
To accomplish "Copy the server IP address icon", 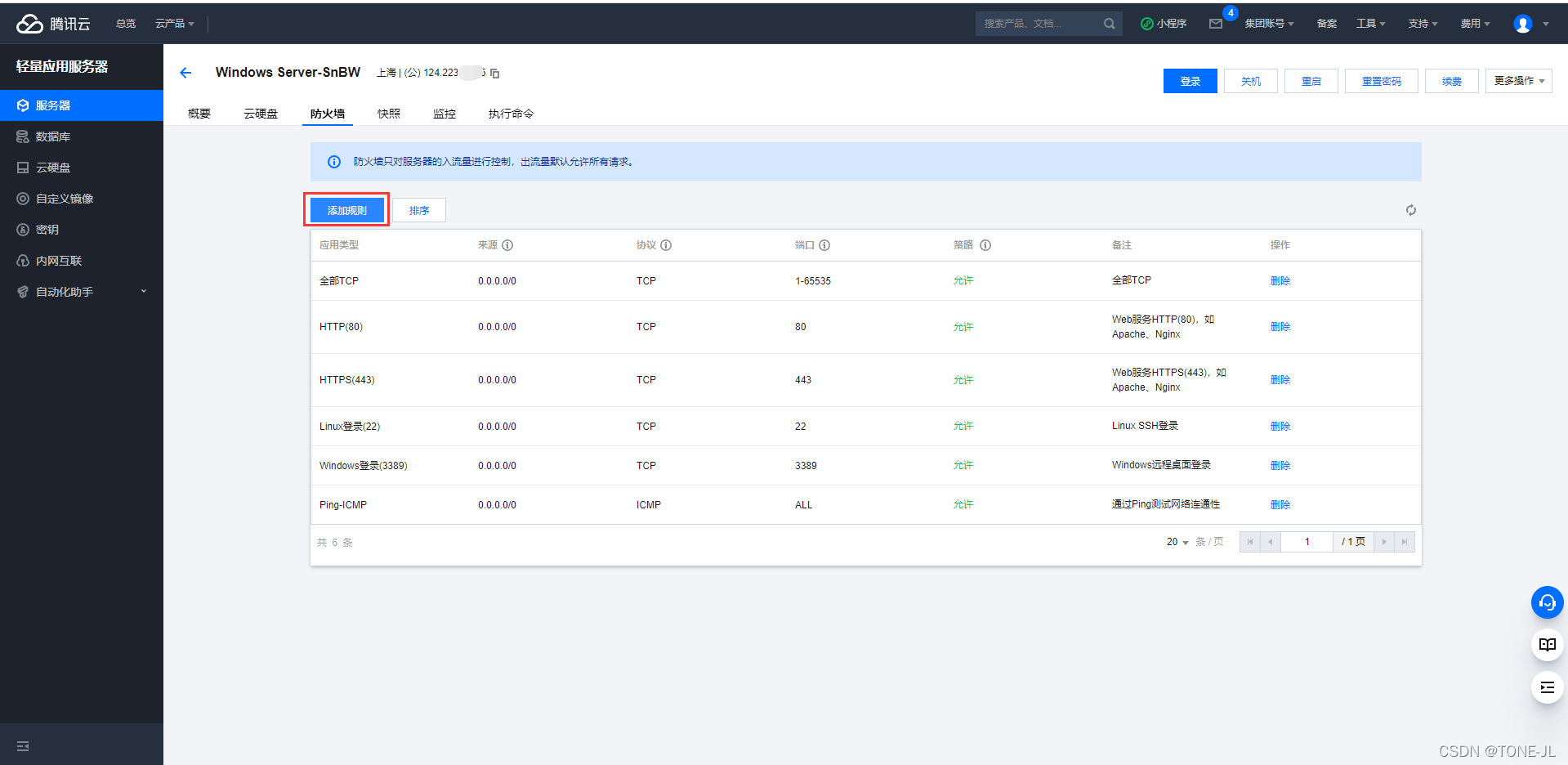I will (x=494, y=74).
